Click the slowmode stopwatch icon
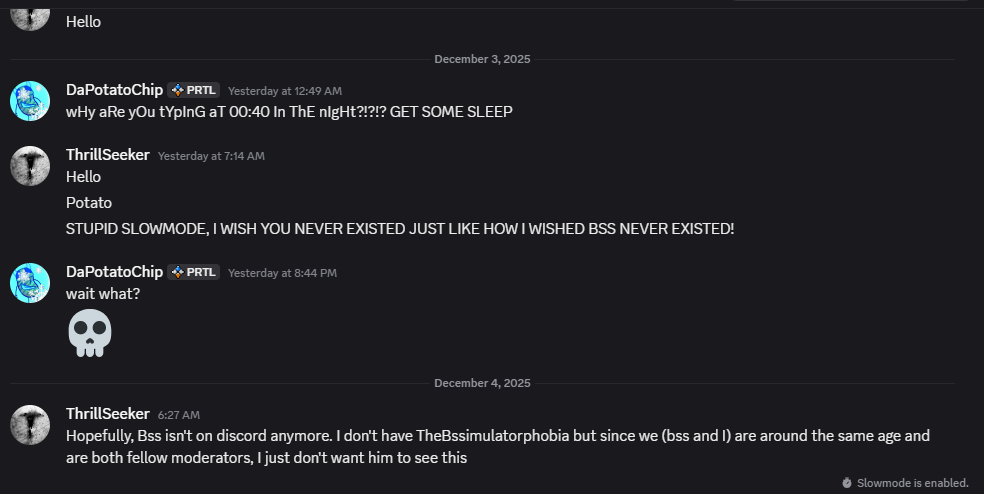The image size is (984, 494). [x=846, y=482]
